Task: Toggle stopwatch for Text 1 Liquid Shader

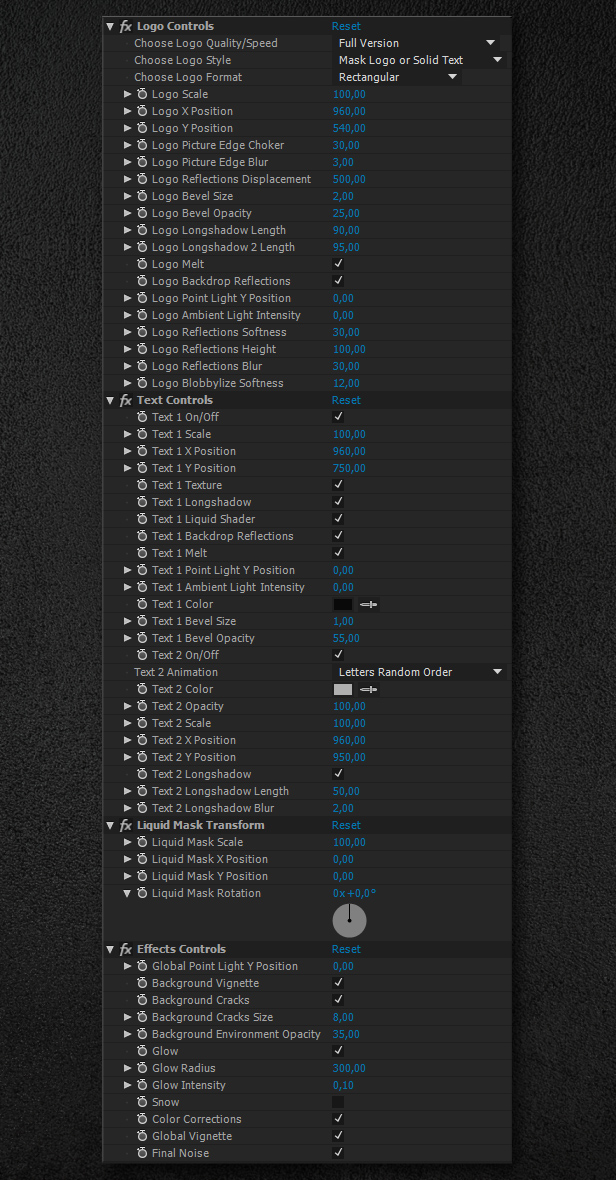Action: click(142, 519)
